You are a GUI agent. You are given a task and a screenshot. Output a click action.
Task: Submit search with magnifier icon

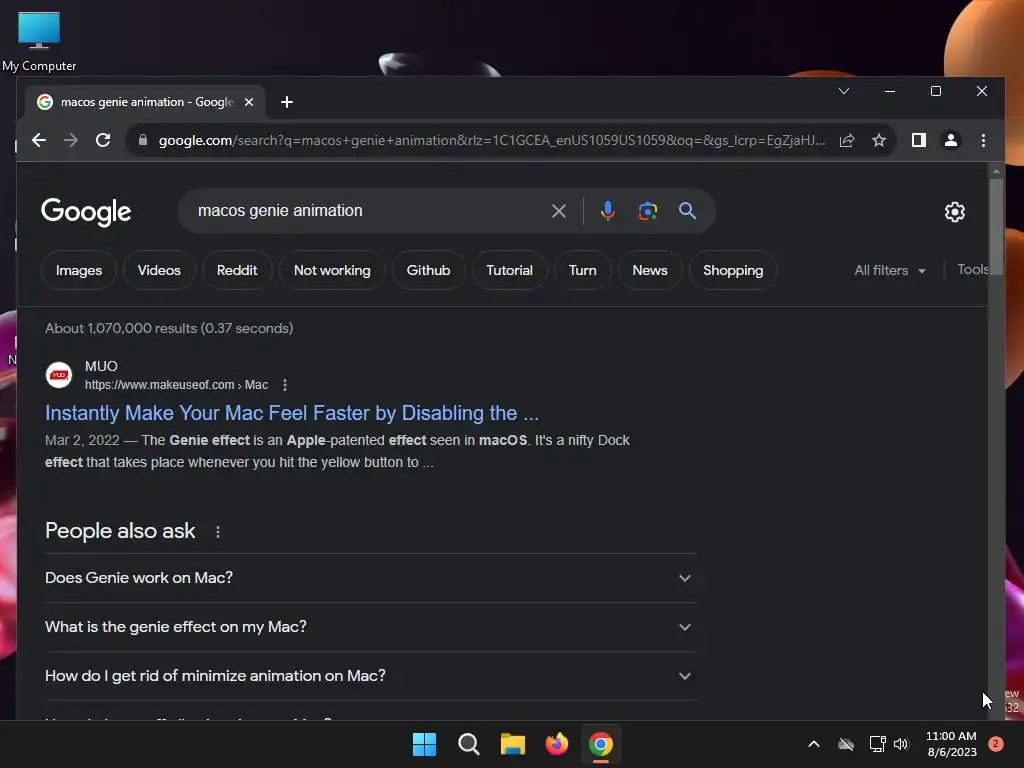point(687,211)
